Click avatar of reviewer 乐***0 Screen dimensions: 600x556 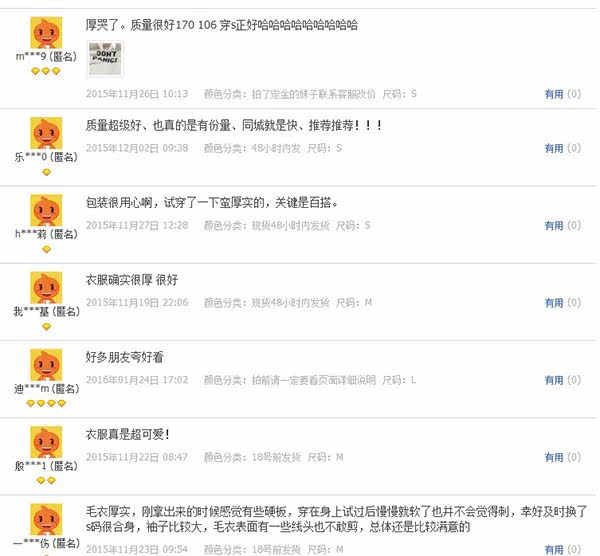(x=46, y=133)
